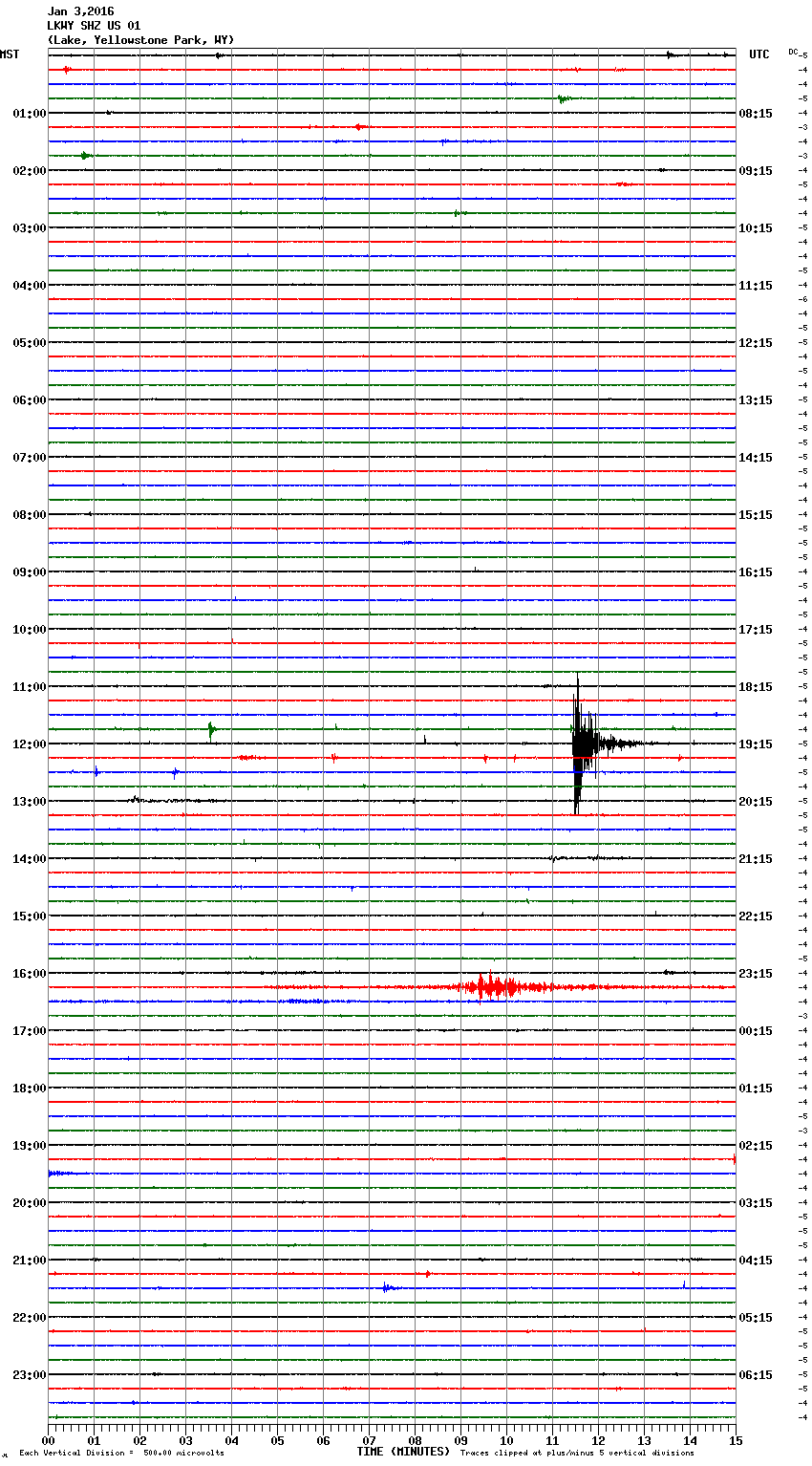The image size is (812, 1466).
Task: Click the '09:15' UTC time label
Action: click(x=756, y=171)
